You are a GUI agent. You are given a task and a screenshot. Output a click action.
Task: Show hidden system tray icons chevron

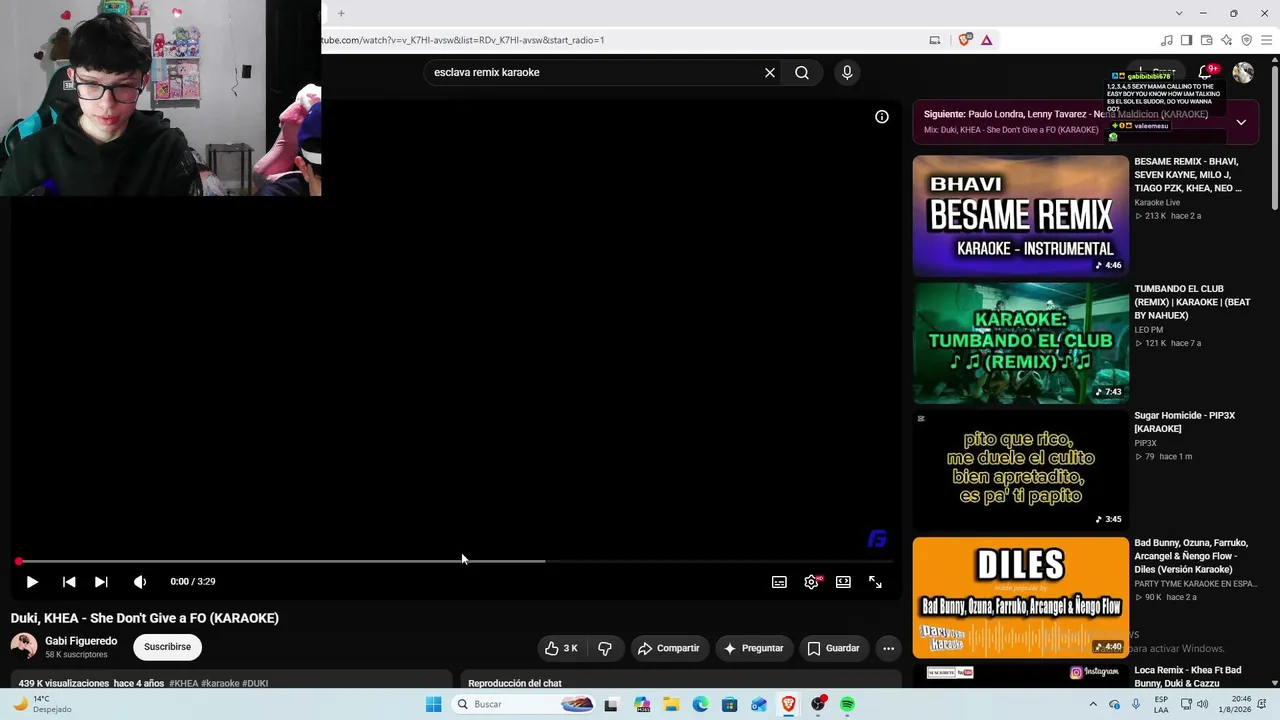point(1092,704)
